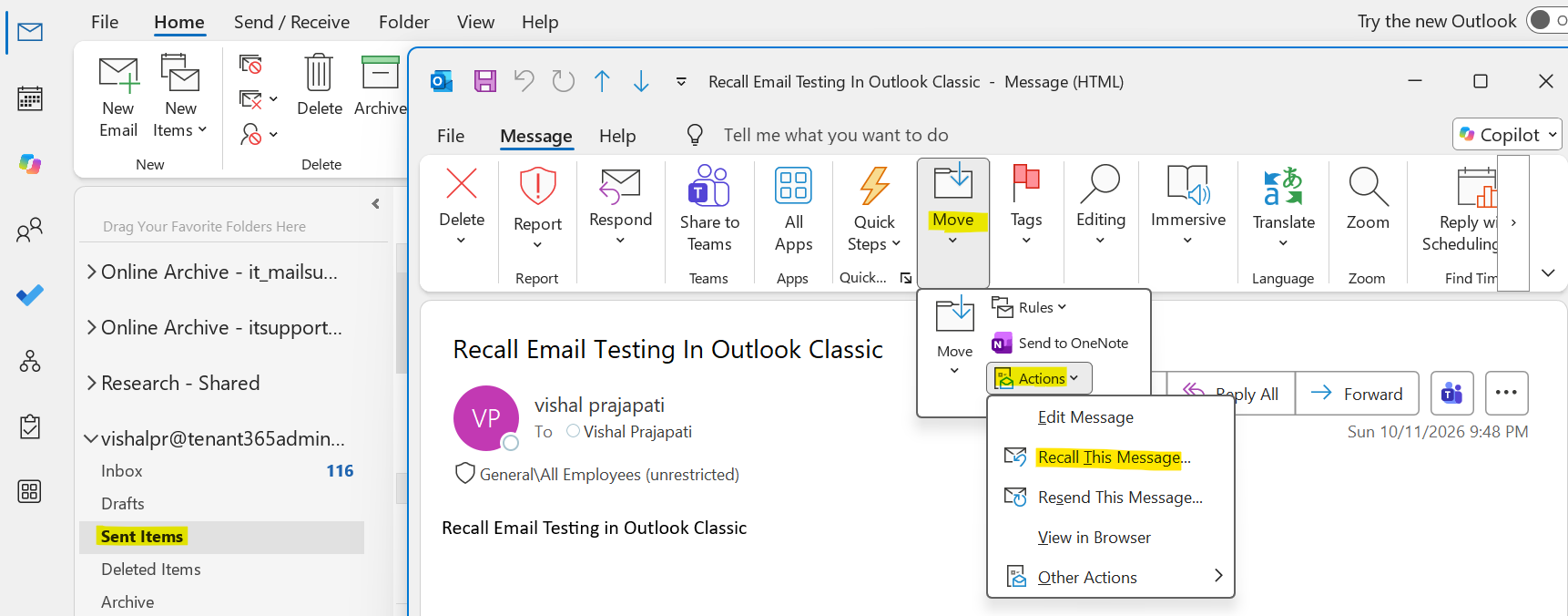Go to the previous item arrow

(602, 81)
